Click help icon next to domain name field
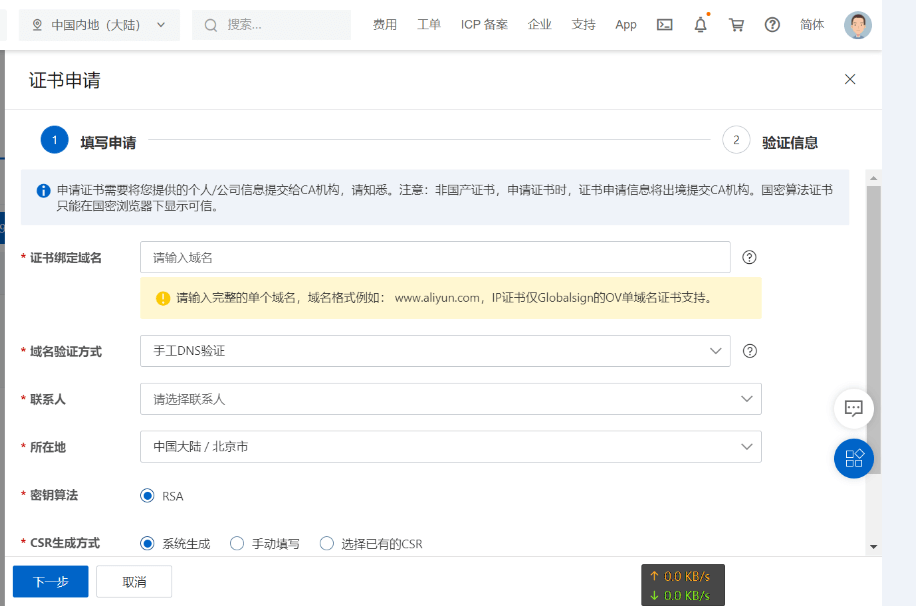Image resolution: width=916 pixels, height=606 pixels. coord(749,257)
